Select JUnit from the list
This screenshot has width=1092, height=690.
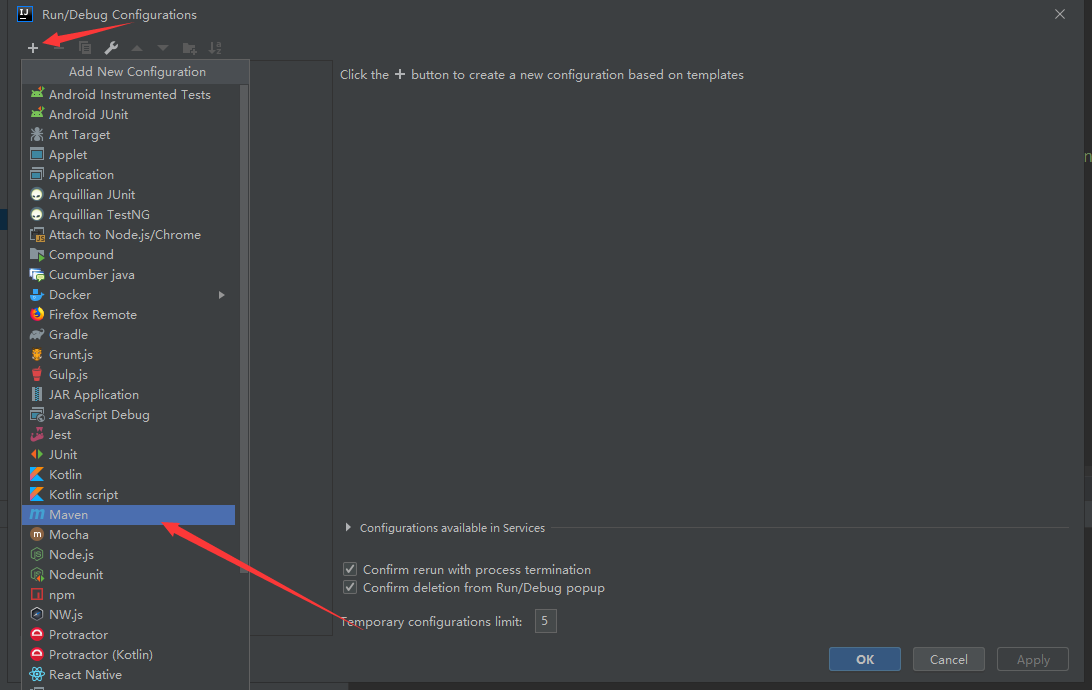click(x=129, y=455)
